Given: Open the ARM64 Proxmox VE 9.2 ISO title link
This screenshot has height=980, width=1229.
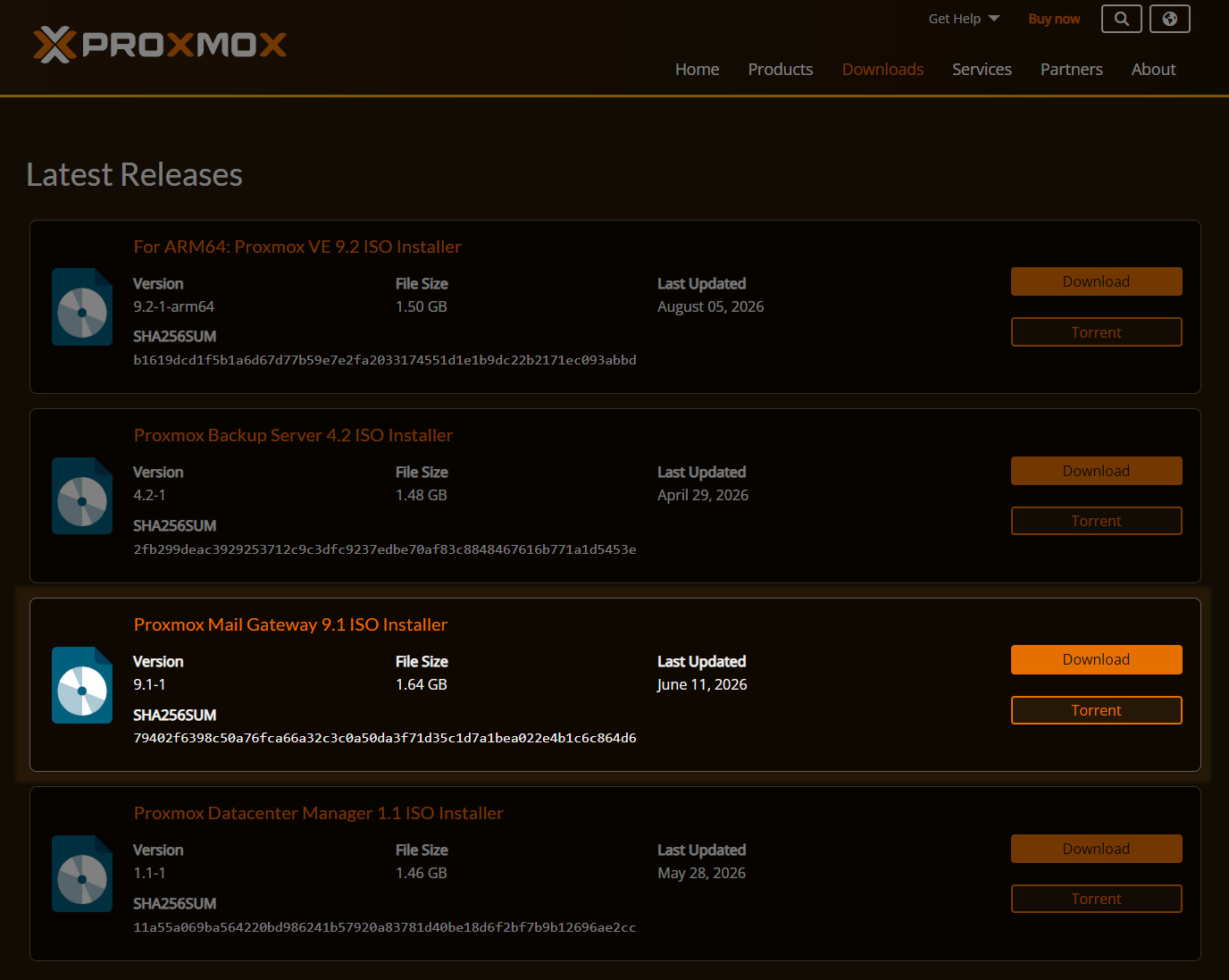Looking at the screenshot, I should point(297,247).
